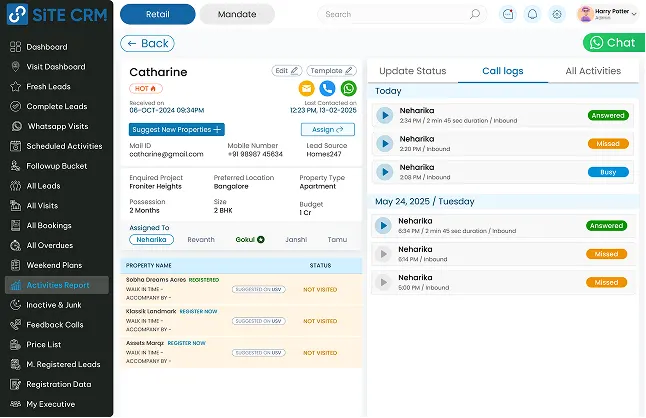Click Sobha Dreams Acres property row
Image resolution: width=646 pixels, height=418 pixels.
(x=241, y=290)
